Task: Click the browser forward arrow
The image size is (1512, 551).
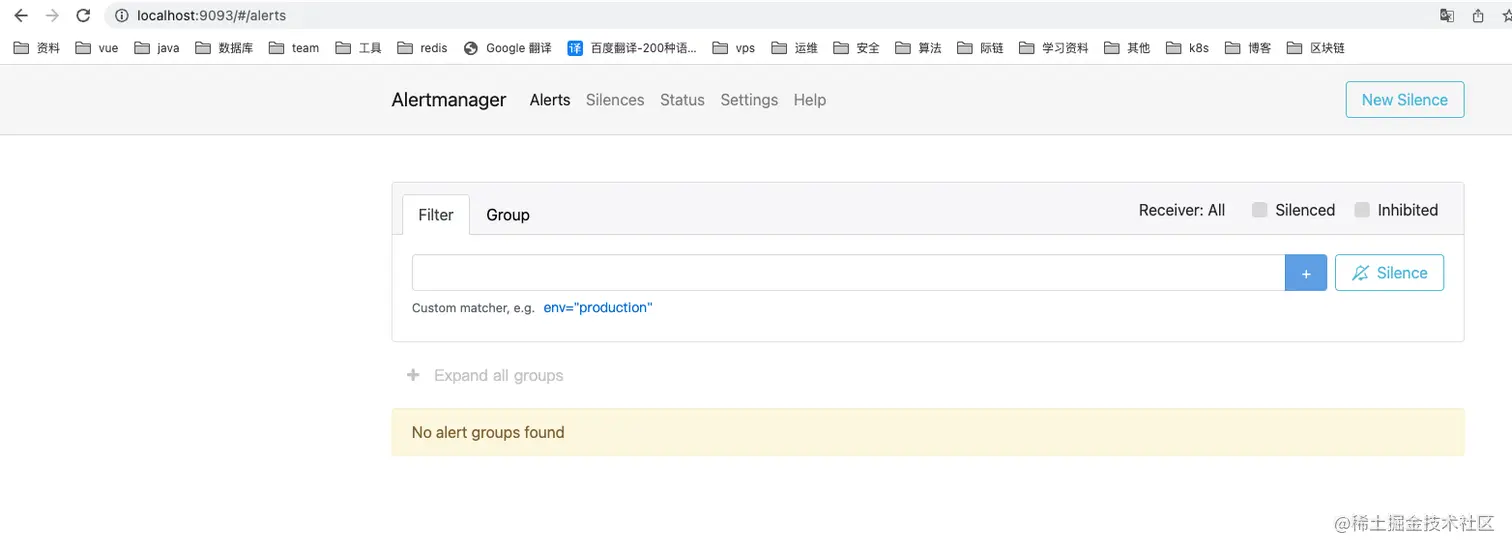Action: 52,16
